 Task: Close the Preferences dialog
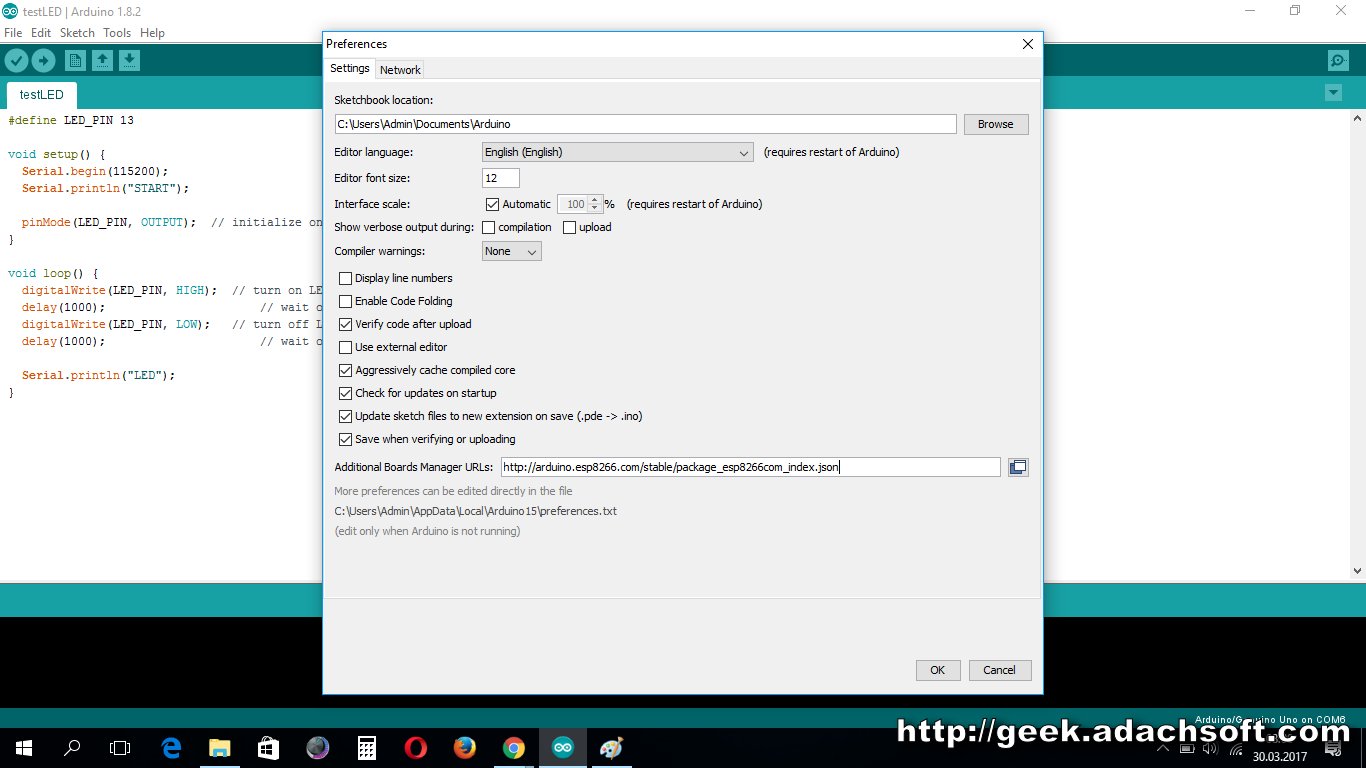(1027, 44)
